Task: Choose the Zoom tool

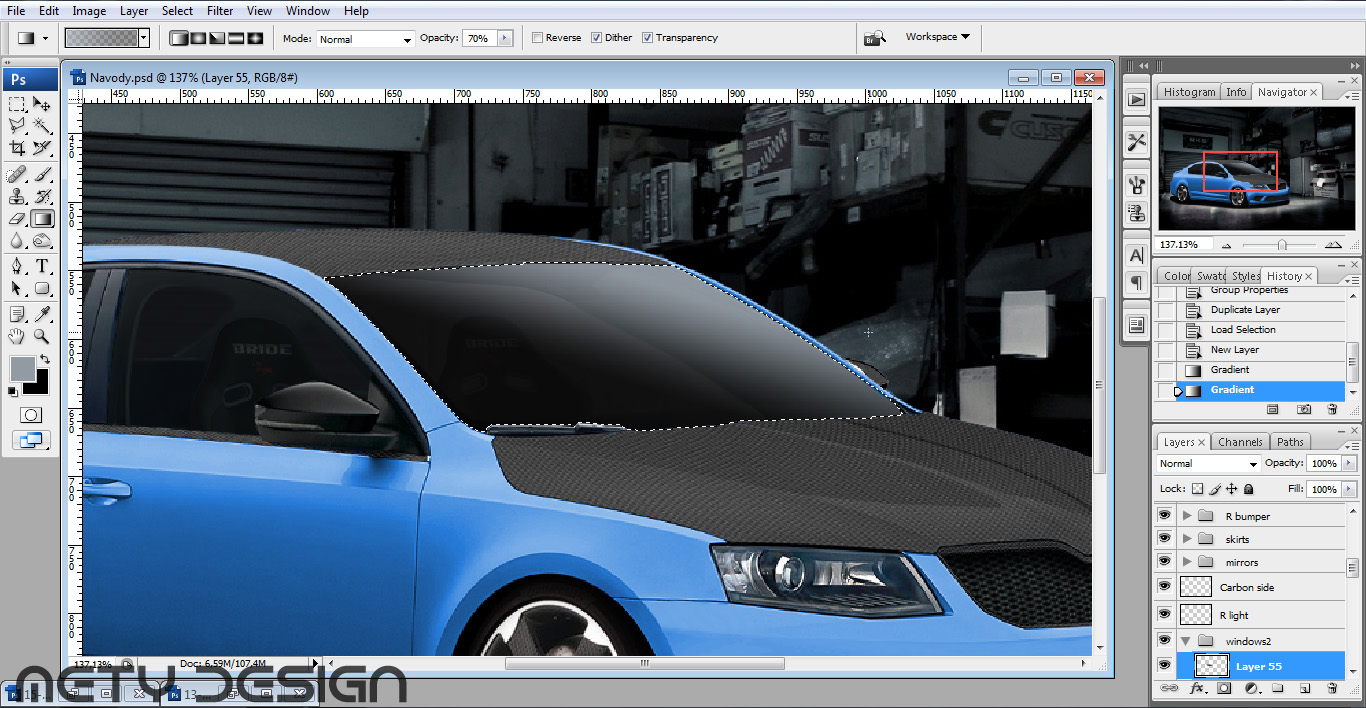Action: click(x=42, y=337)
